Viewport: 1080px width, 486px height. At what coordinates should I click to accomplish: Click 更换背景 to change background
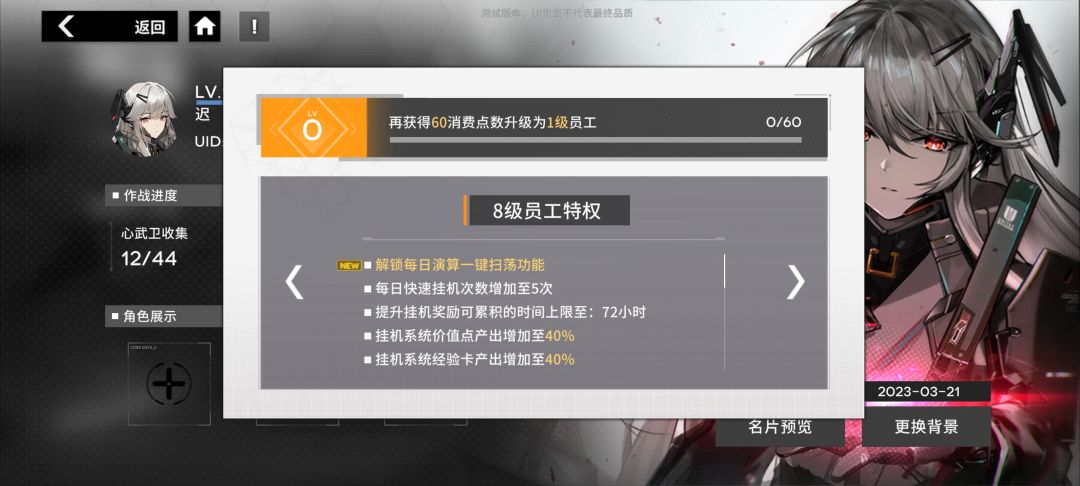926,427
